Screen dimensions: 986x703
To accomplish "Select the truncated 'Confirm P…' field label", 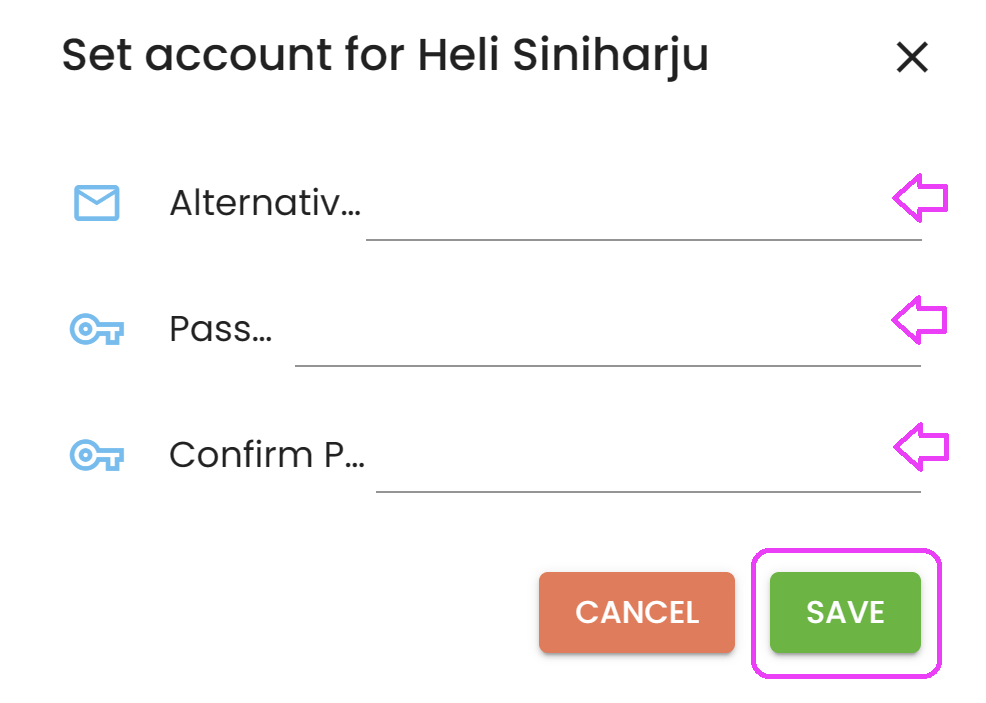I will 267,455.
